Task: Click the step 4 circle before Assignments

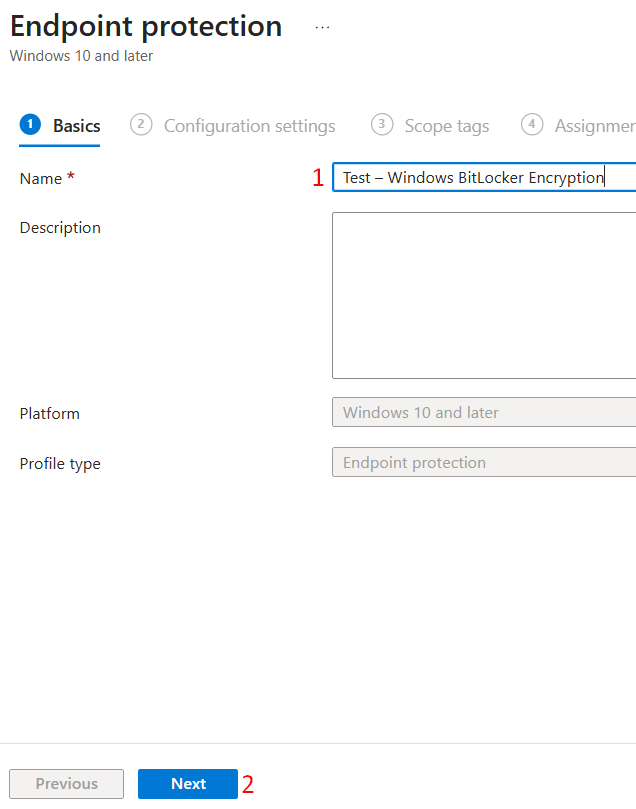Action: 533,125
